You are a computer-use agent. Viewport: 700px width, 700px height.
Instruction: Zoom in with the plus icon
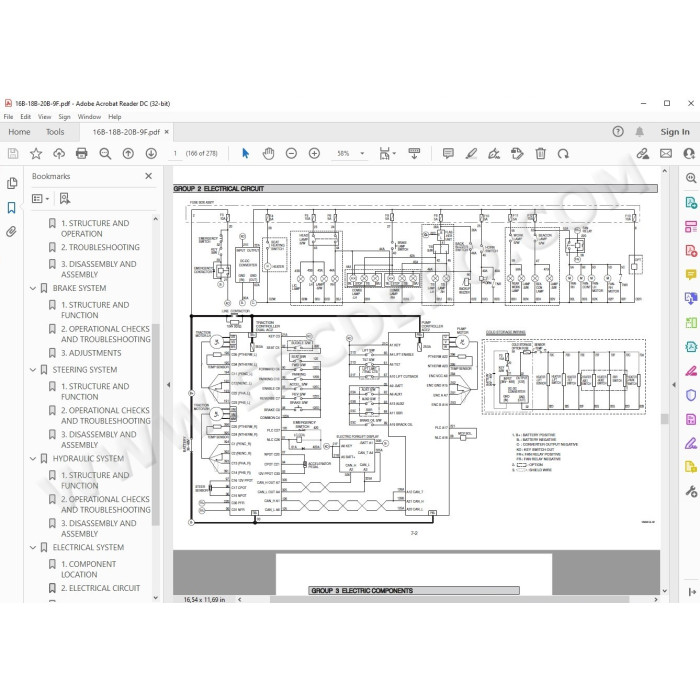click(314, 154)
